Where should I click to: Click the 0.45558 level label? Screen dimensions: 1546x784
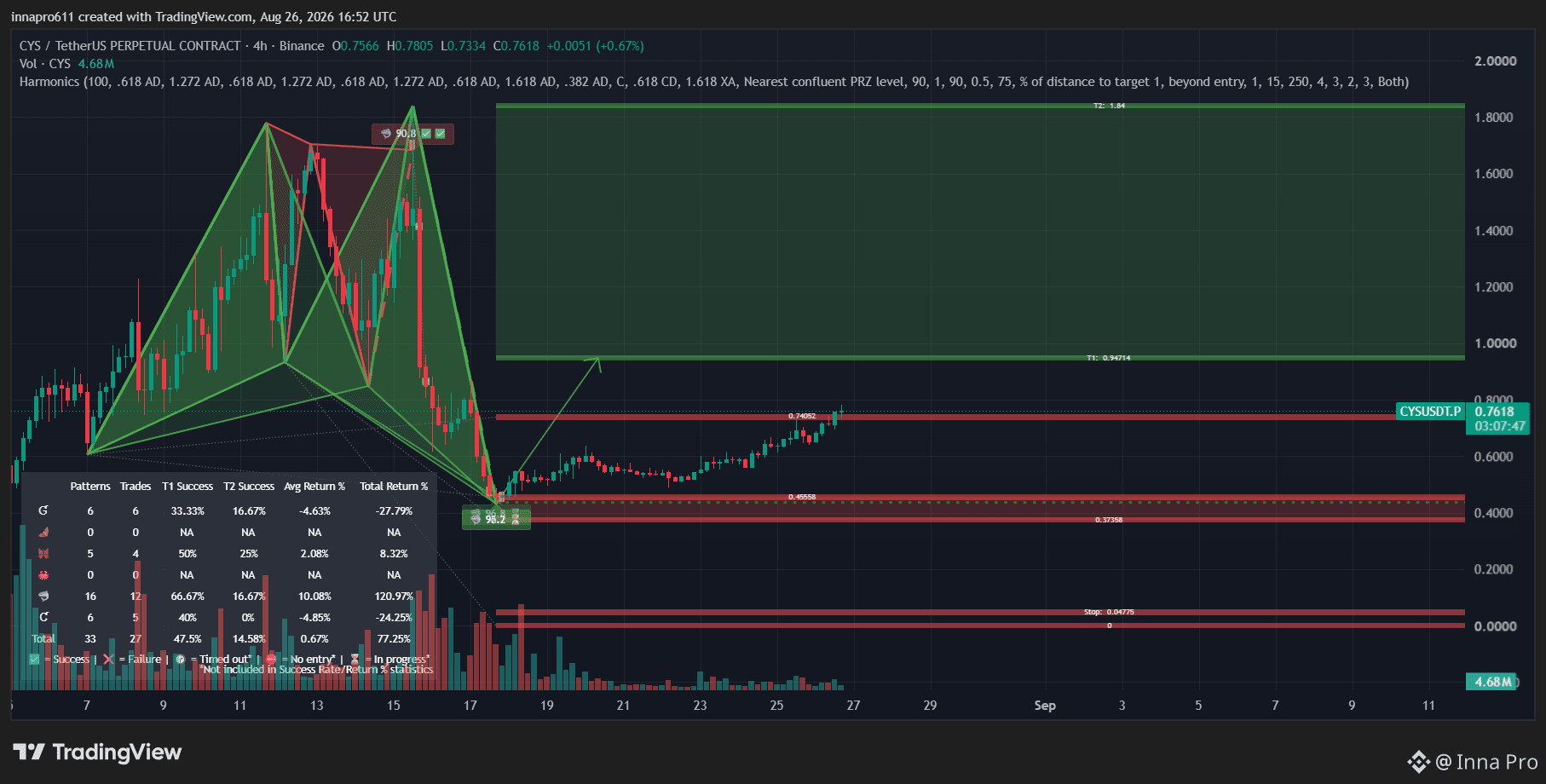[802, 497]
